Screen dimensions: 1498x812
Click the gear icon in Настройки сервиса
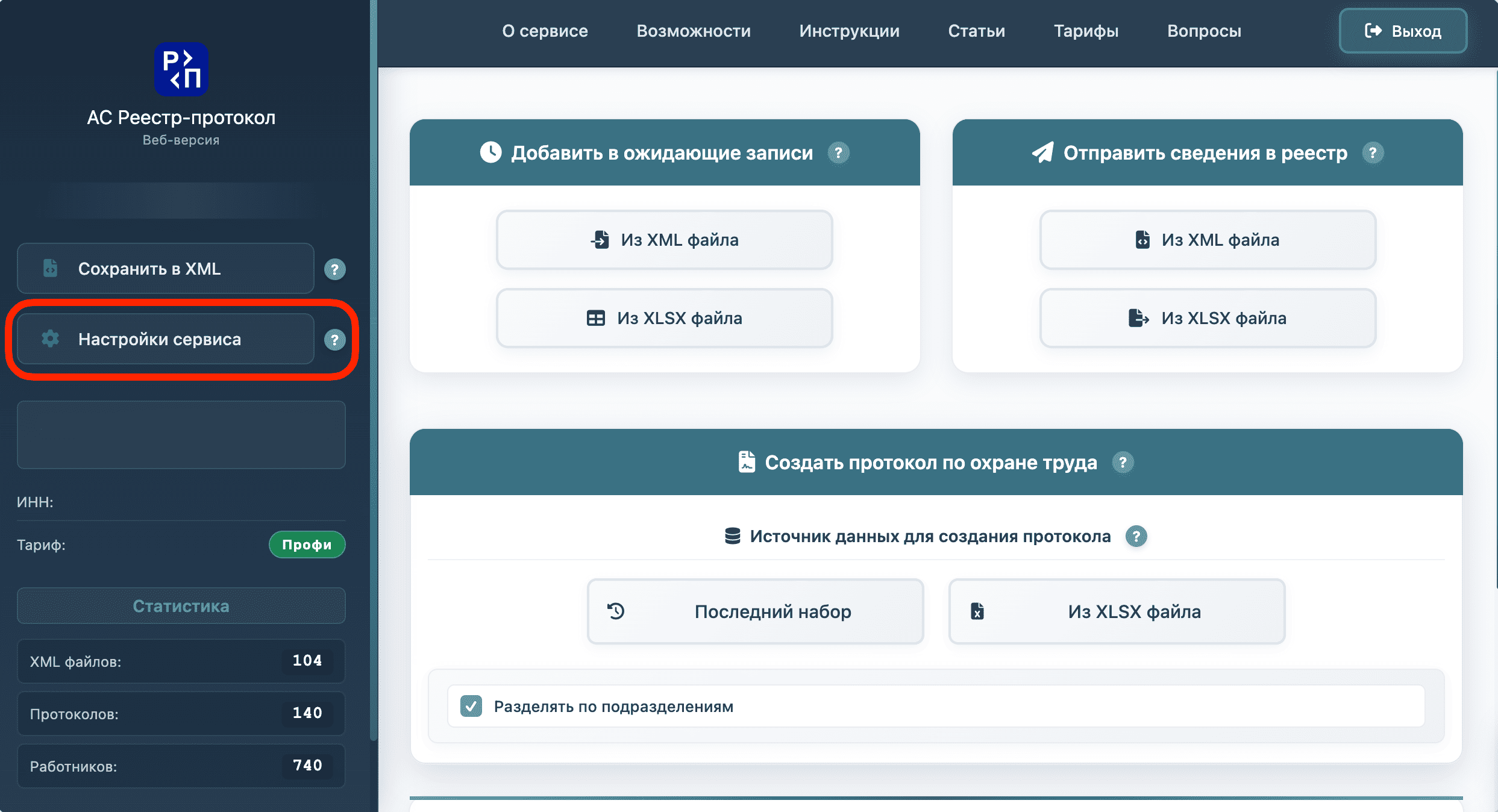51,339
